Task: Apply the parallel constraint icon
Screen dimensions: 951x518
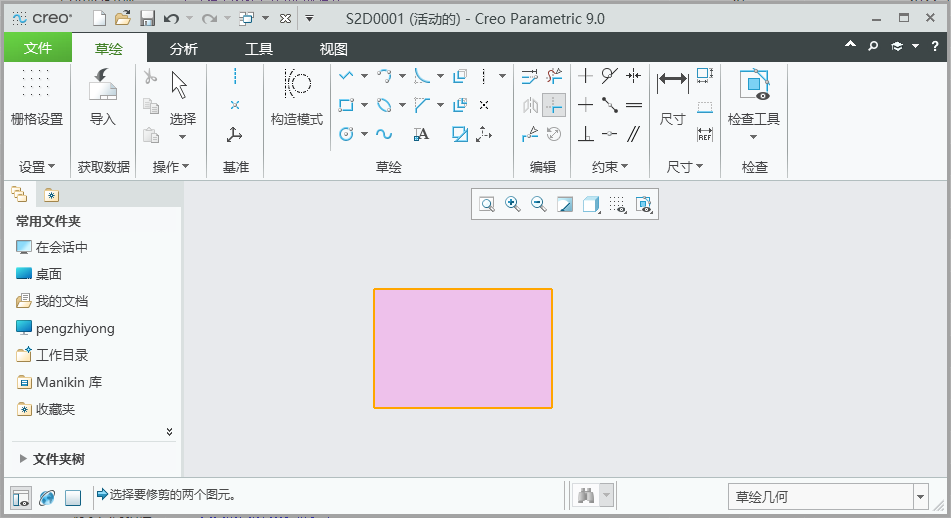Action: coord(634,134)
